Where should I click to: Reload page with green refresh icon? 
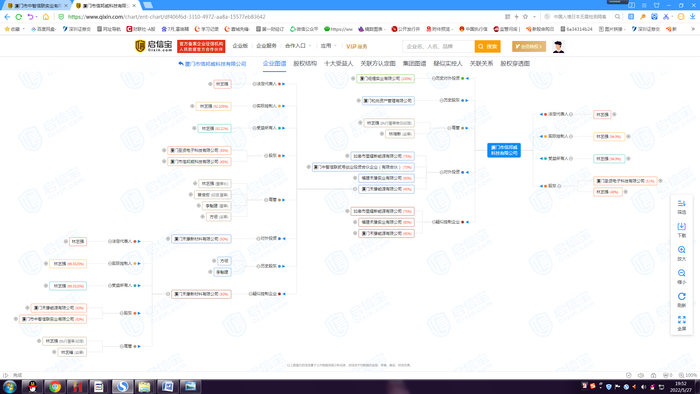(19, 17)
